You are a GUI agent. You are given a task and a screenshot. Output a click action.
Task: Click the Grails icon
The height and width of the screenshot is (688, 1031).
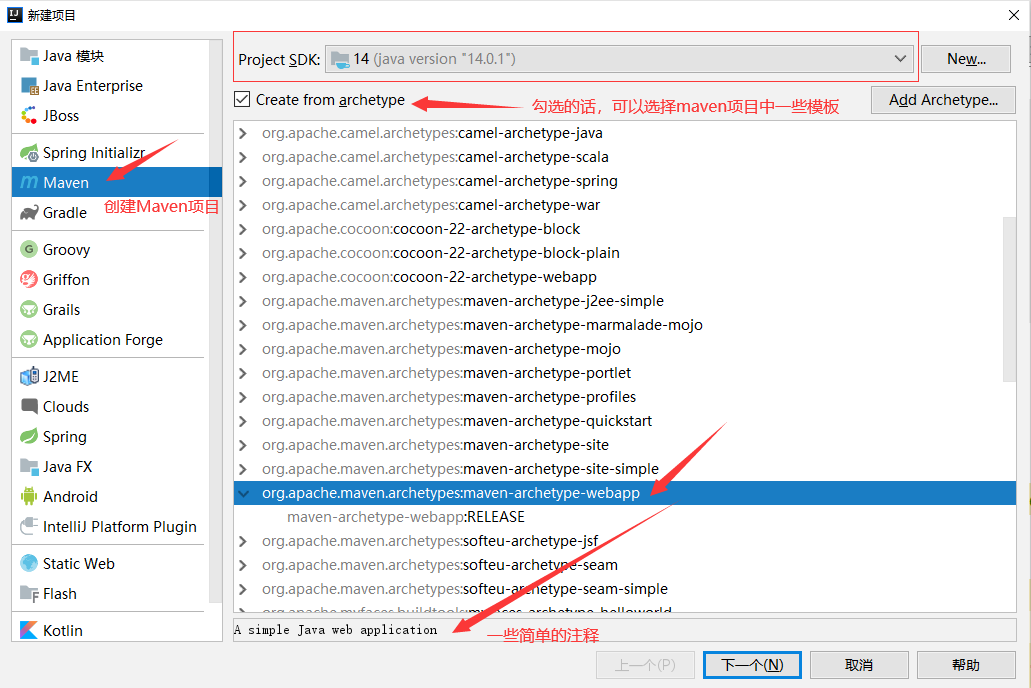(x=29, y=309)
